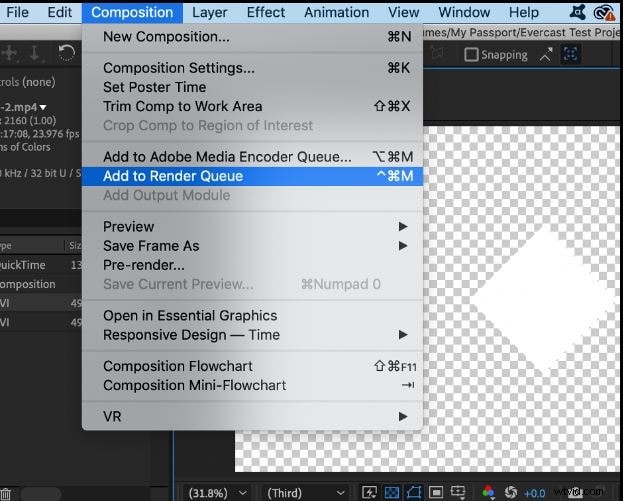Image resolution: width=623 pixels, height=501 pixels.
Task: Choose Composition Flowchart
Action: [x=252, y=366]
